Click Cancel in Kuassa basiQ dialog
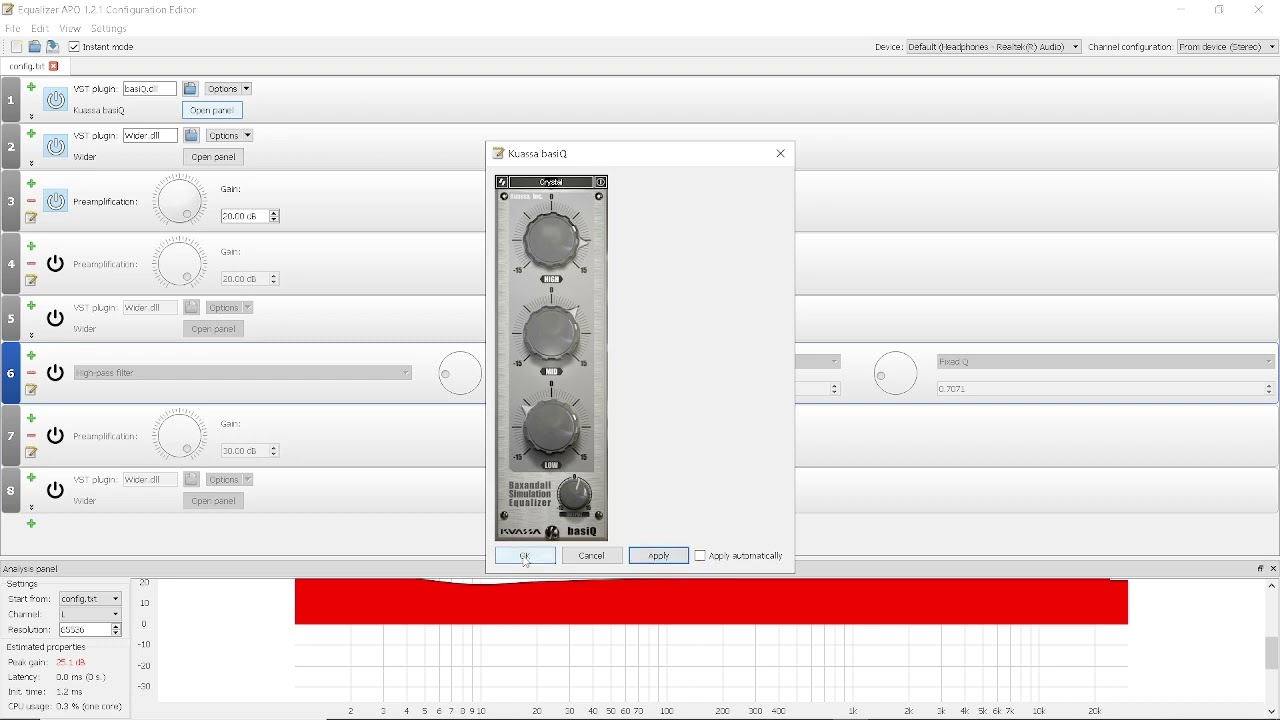The image size is (1280, 720). (592, 556)
